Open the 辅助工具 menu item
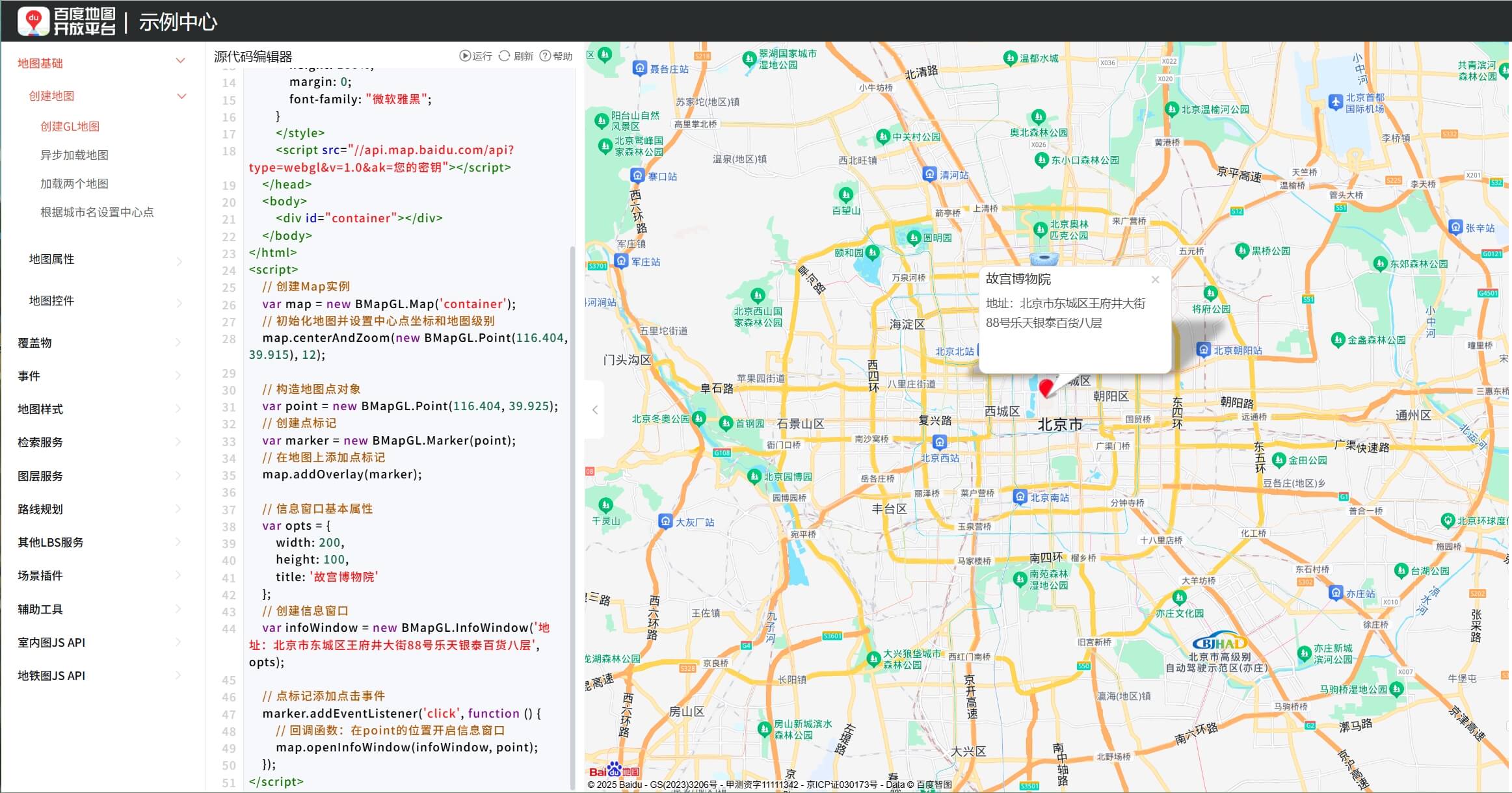 click(x=40, y=610)
